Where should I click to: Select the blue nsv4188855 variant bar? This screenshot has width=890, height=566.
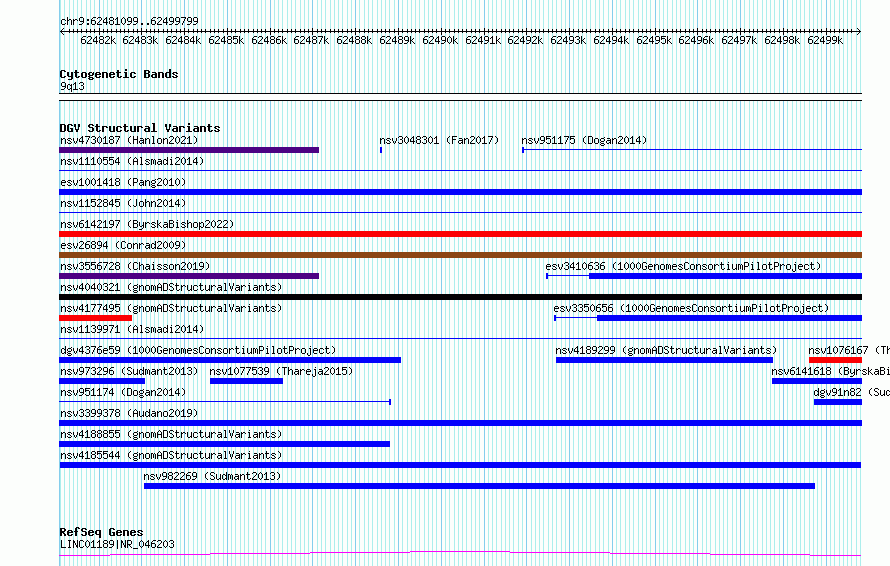(225, 444)
